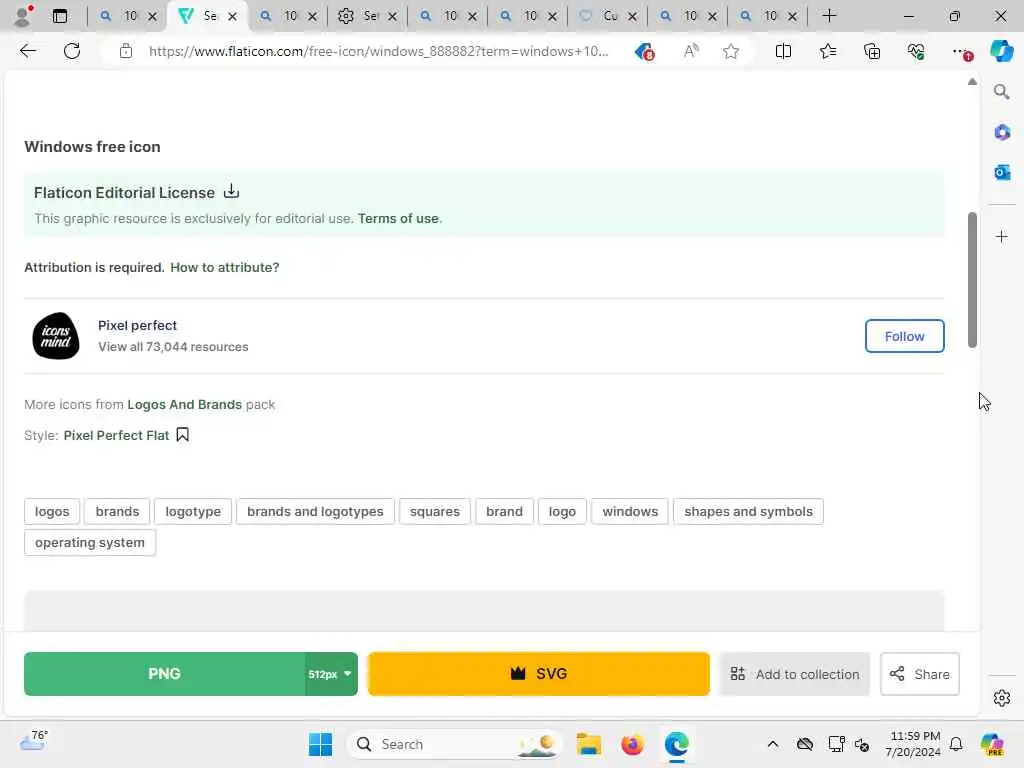The height and width of the screenshot is (768, 1024).
Task: Click the download icon beside Flaticon Editorial License
Action: pos(231,191)
